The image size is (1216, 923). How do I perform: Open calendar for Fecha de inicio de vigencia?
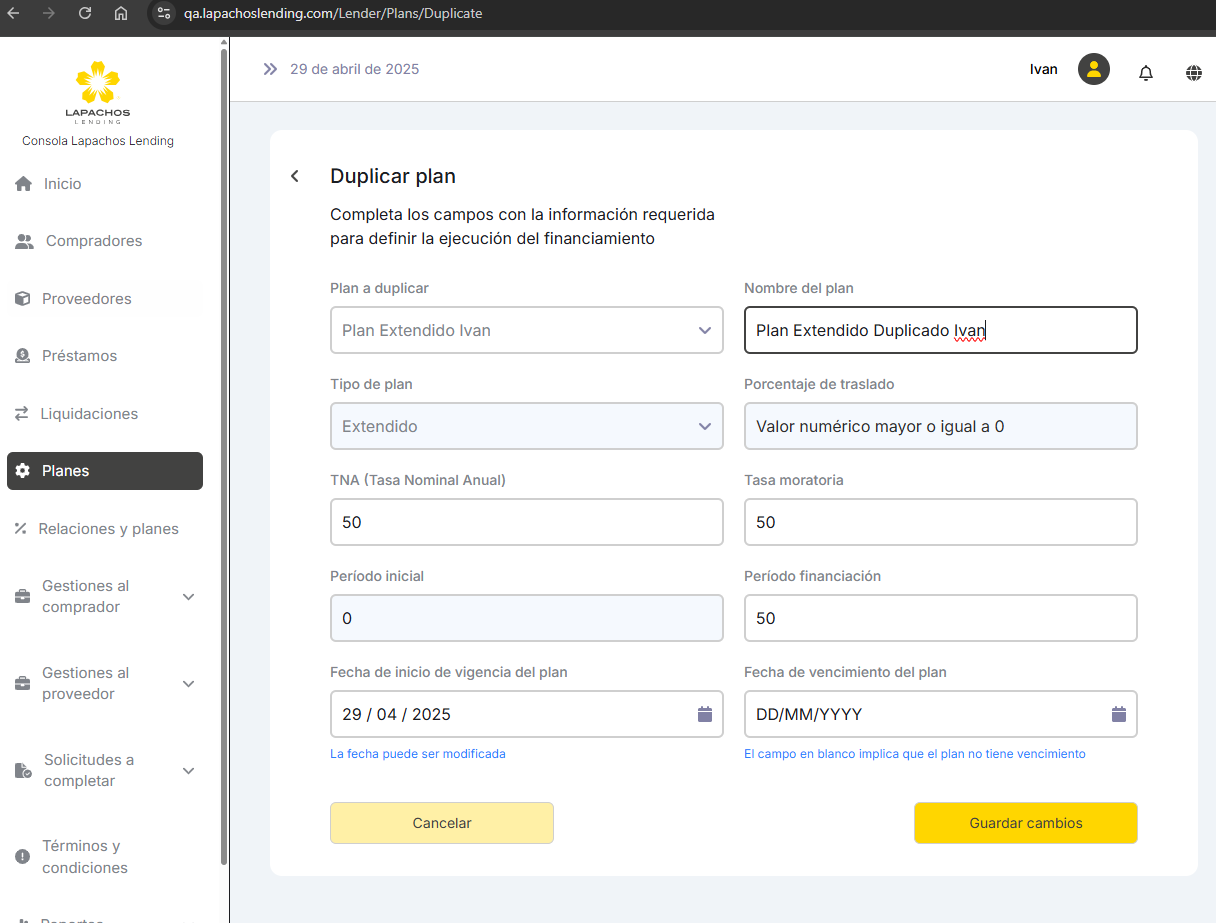[x=704, y=714]
